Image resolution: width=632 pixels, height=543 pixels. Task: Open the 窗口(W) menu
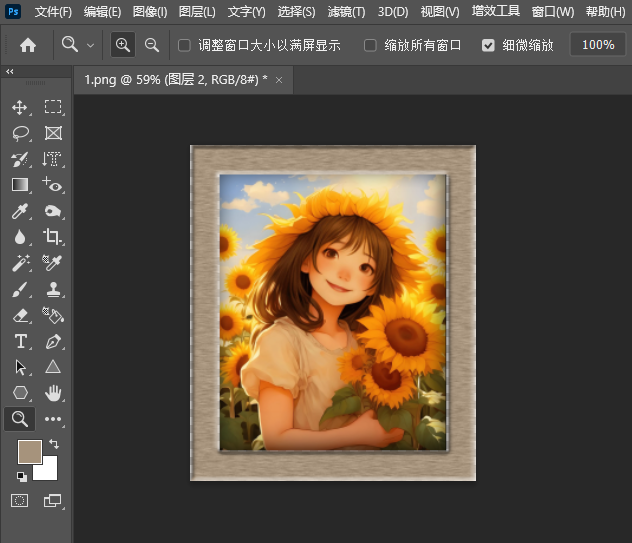553,12
